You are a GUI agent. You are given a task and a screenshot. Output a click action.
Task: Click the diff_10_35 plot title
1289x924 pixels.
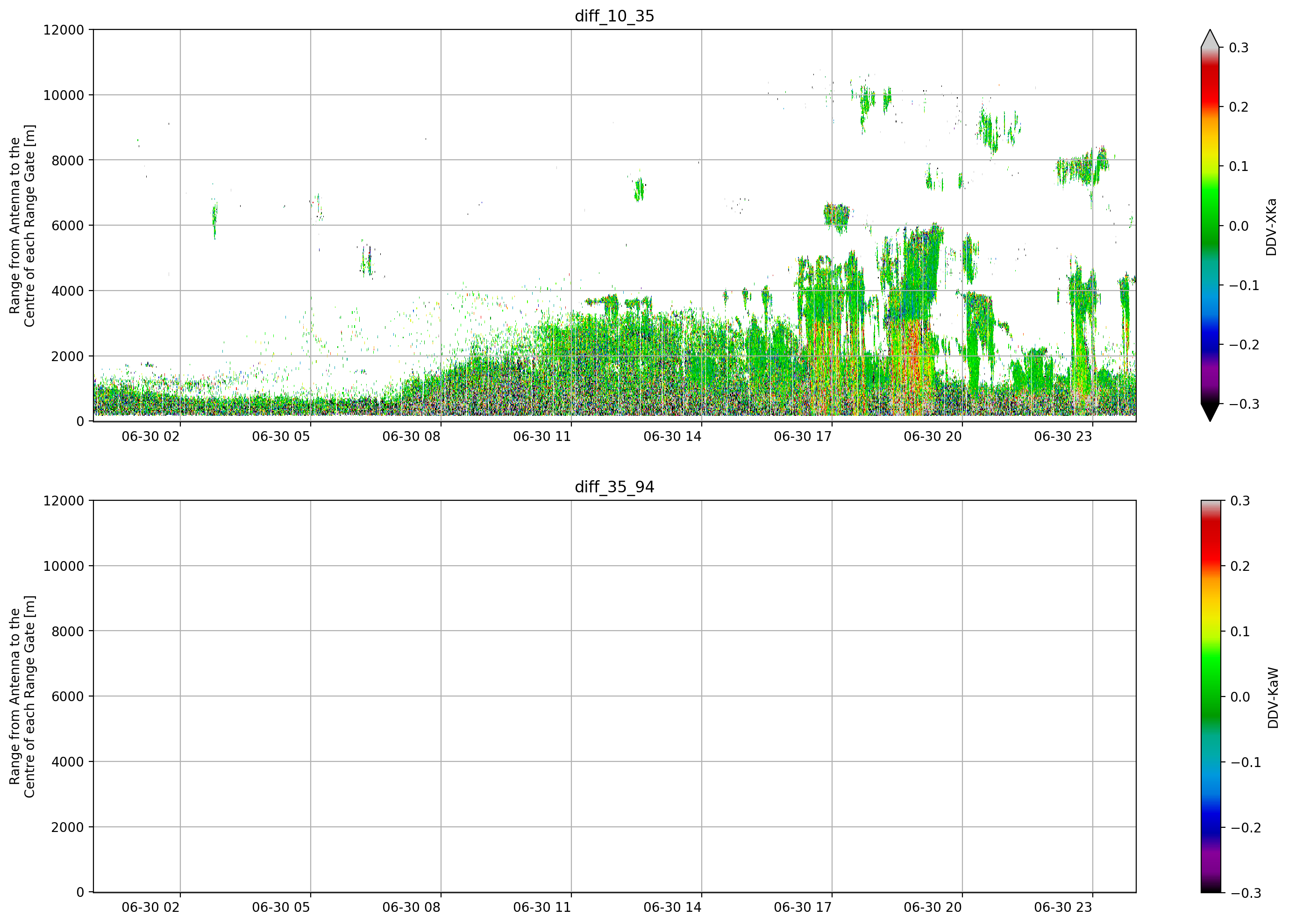614,16
